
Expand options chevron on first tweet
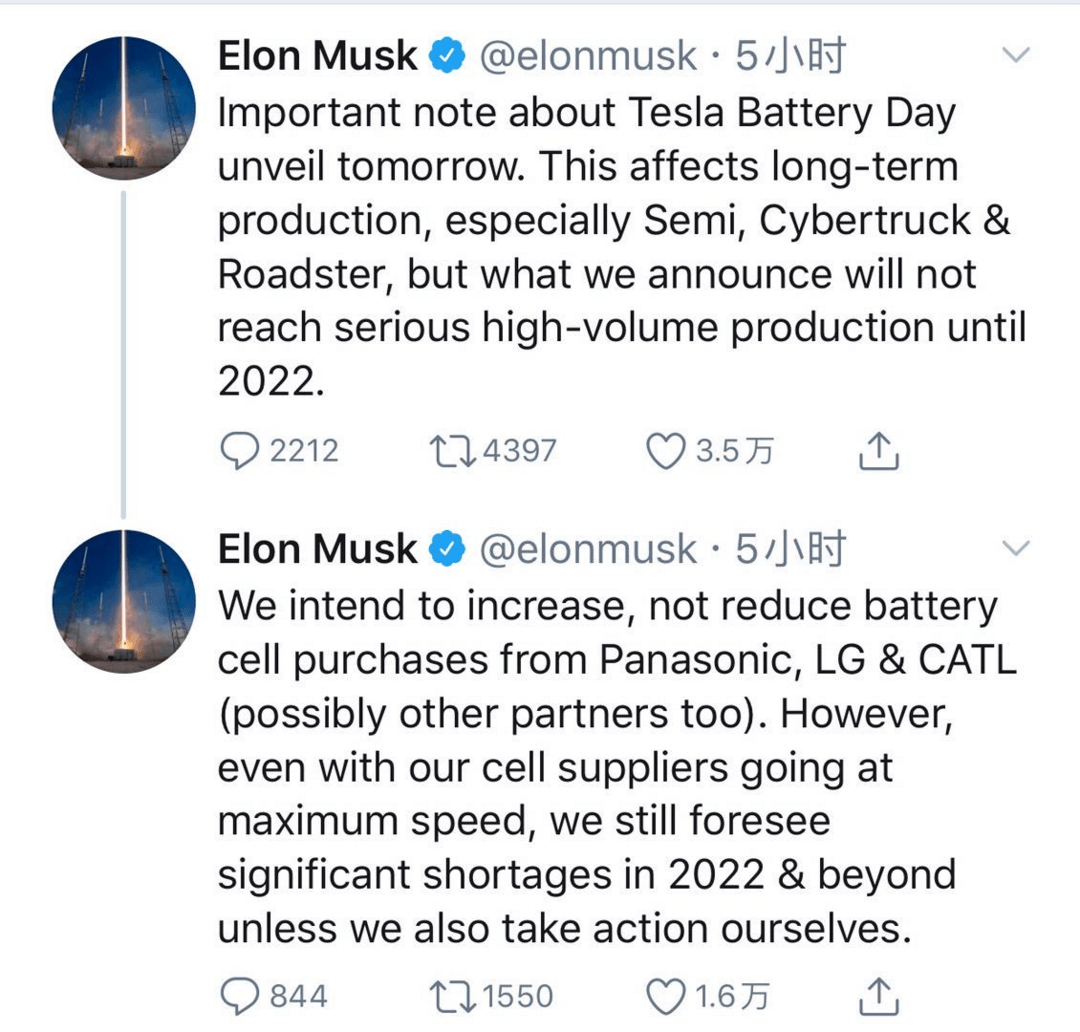click(1016, 54)
